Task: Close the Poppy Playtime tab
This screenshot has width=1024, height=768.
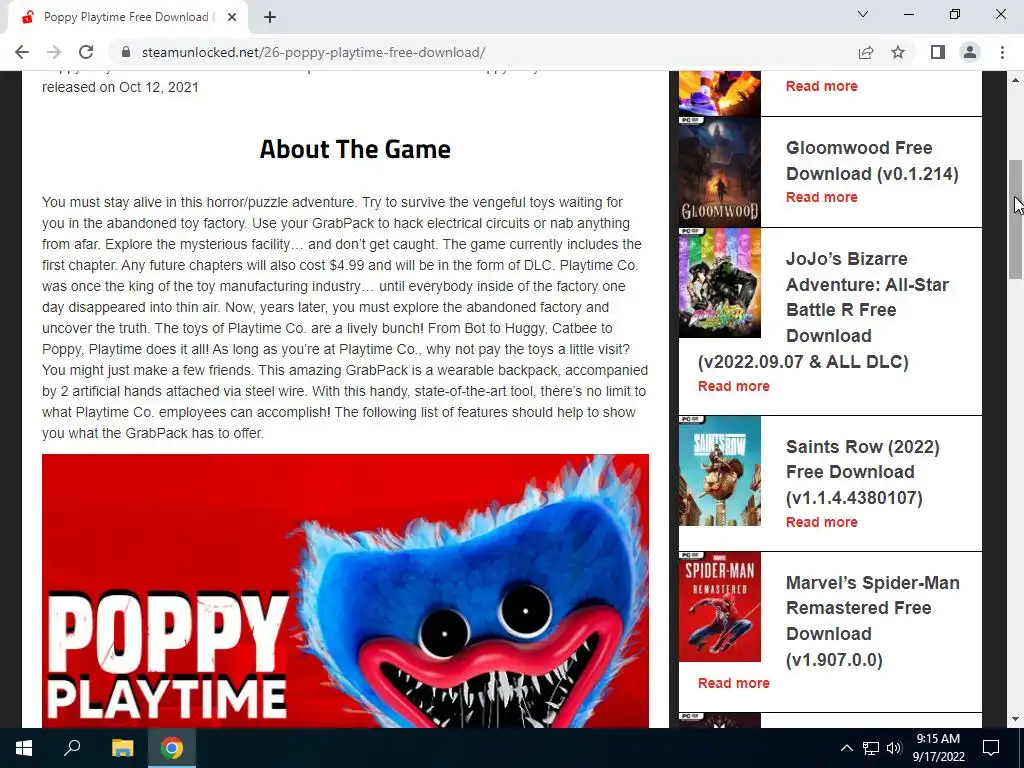Action: point(232,17)
